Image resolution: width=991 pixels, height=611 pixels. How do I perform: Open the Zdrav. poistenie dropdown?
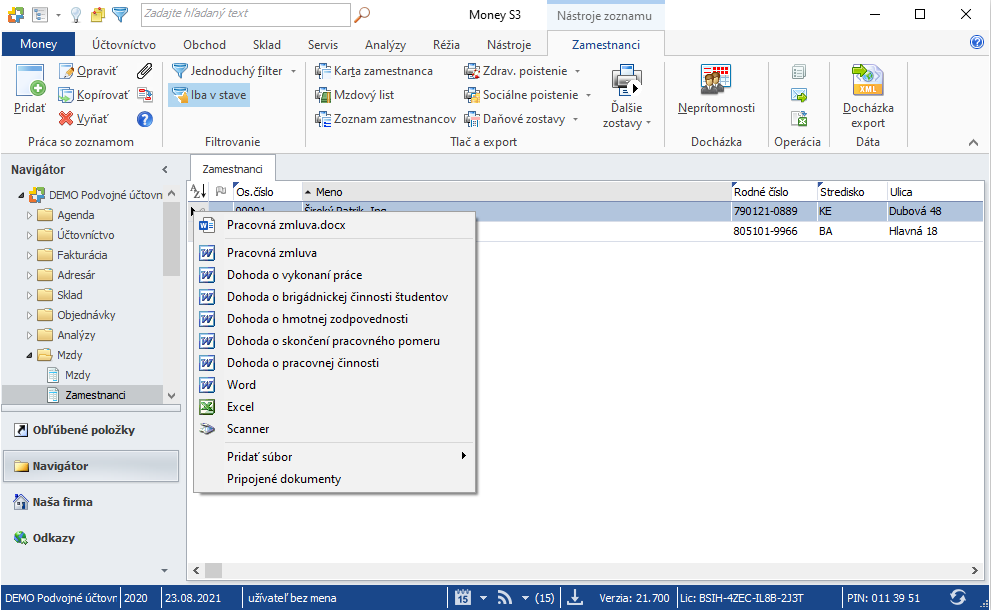point(577,71)
